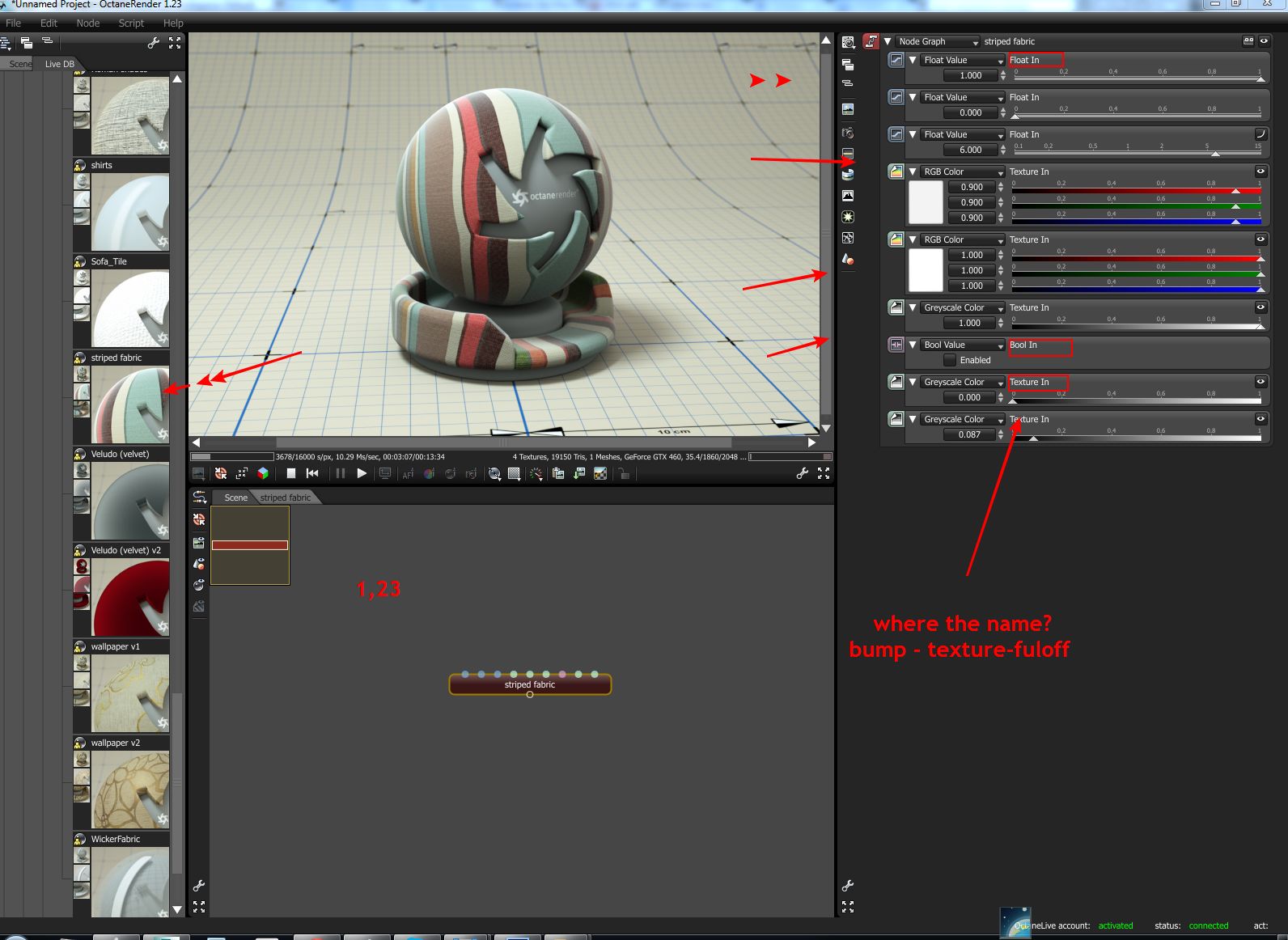This screenshot has height=940, width=1288.
Task: Select the imager icon in inspector sidebar
Action: pos(848,196)
